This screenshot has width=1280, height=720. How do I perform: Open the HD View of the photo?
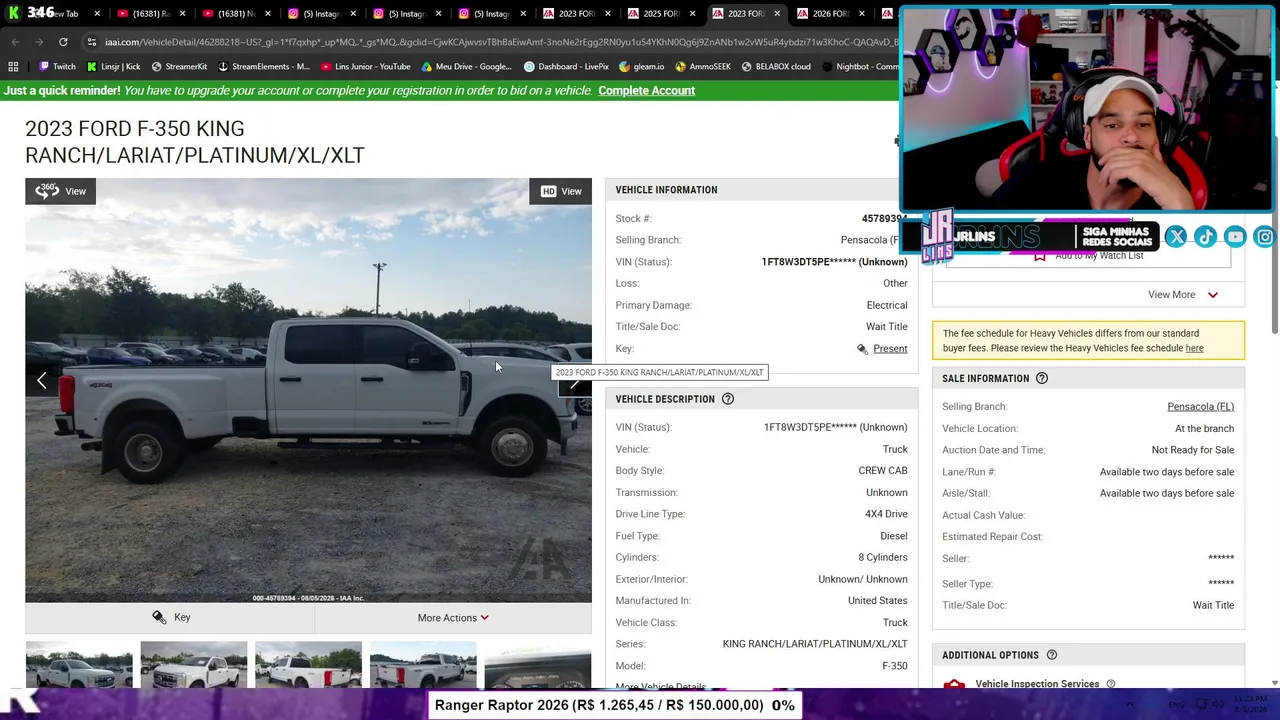pos(561,191)
